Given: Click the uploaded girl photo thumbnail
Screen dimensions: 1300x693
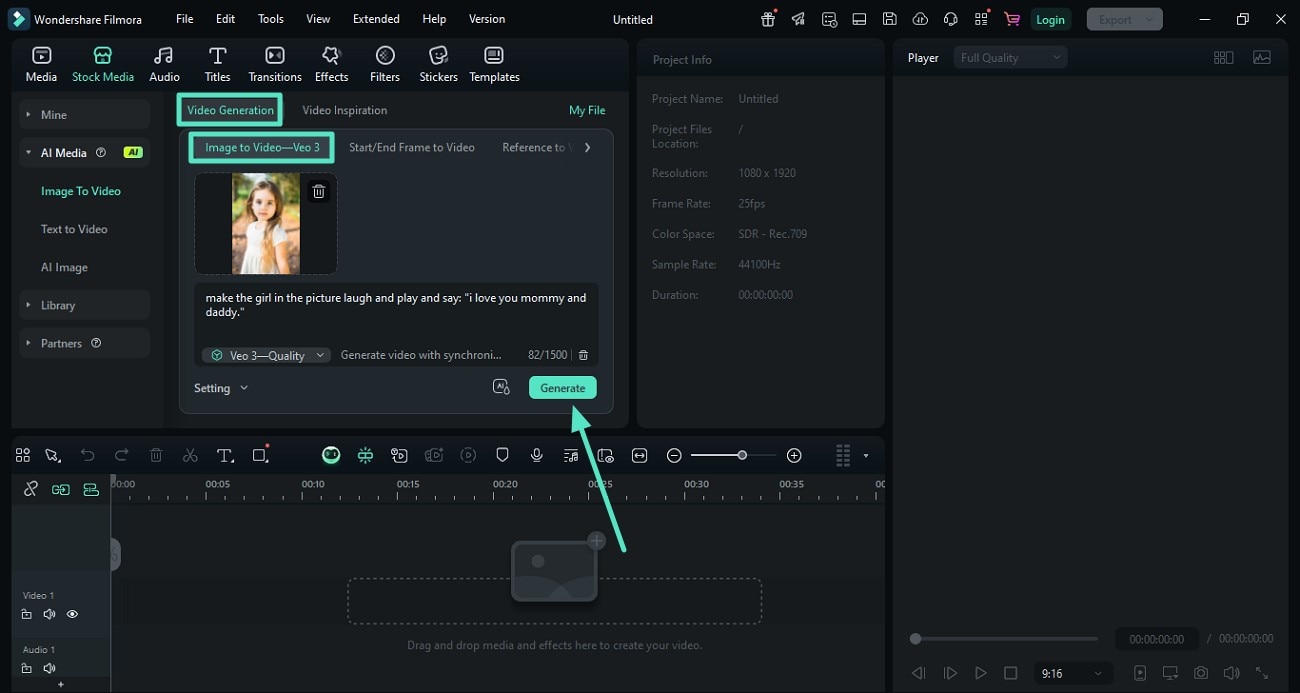Looking at the screenshot, I should [266, 223].
